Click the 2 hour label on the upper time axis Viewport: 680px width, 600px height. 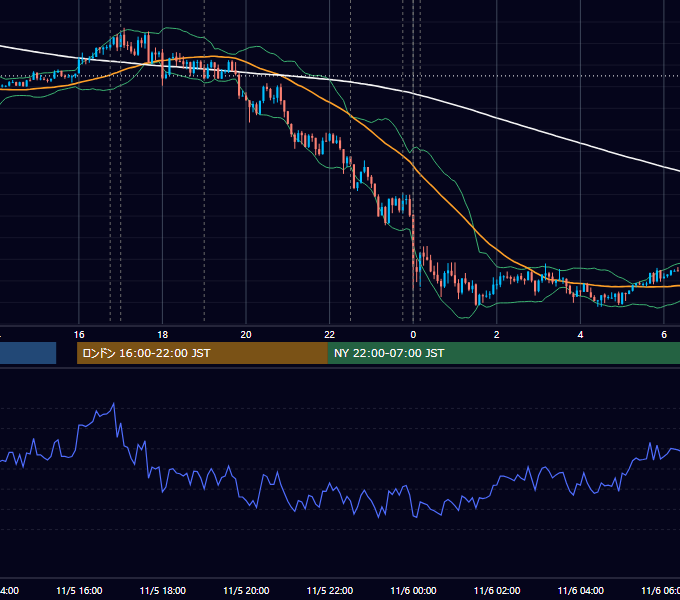click(497, 335)
